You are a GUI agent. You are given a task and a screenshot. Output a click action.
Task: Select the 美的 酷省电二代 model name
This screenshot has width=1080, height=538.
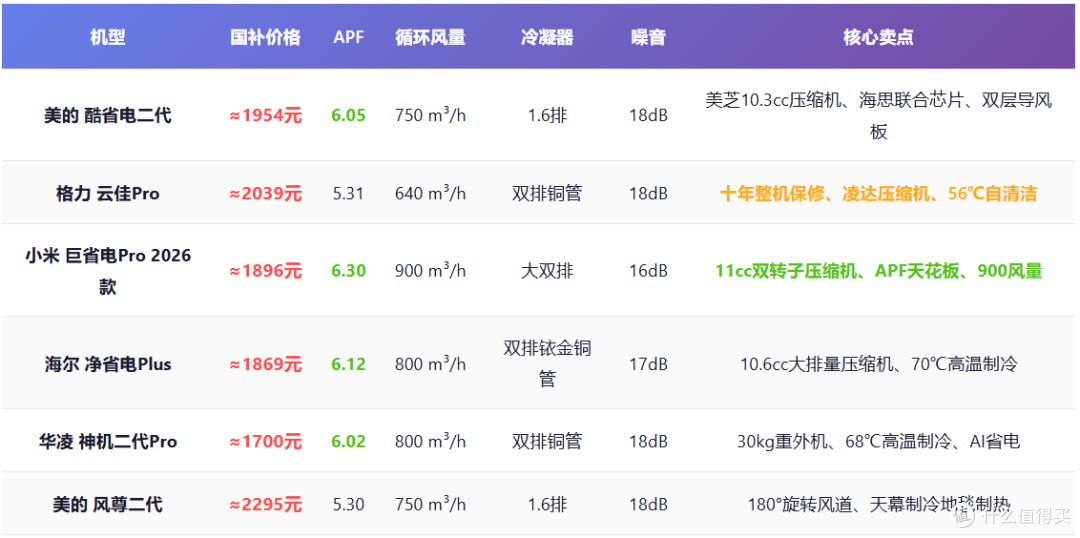(x=107, y=115)
